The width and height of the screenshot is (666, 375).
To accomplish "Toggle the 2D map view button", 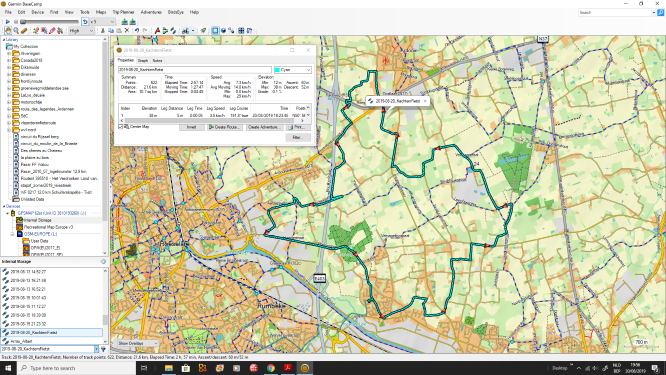I will click(215, 31).
